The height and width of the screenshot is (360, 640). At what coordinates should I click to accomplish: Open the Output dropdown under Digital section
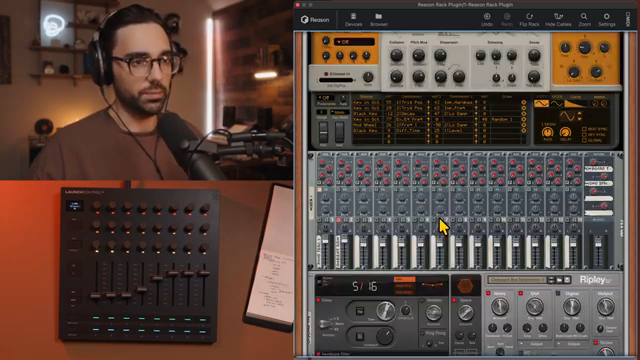coord(571,344)
